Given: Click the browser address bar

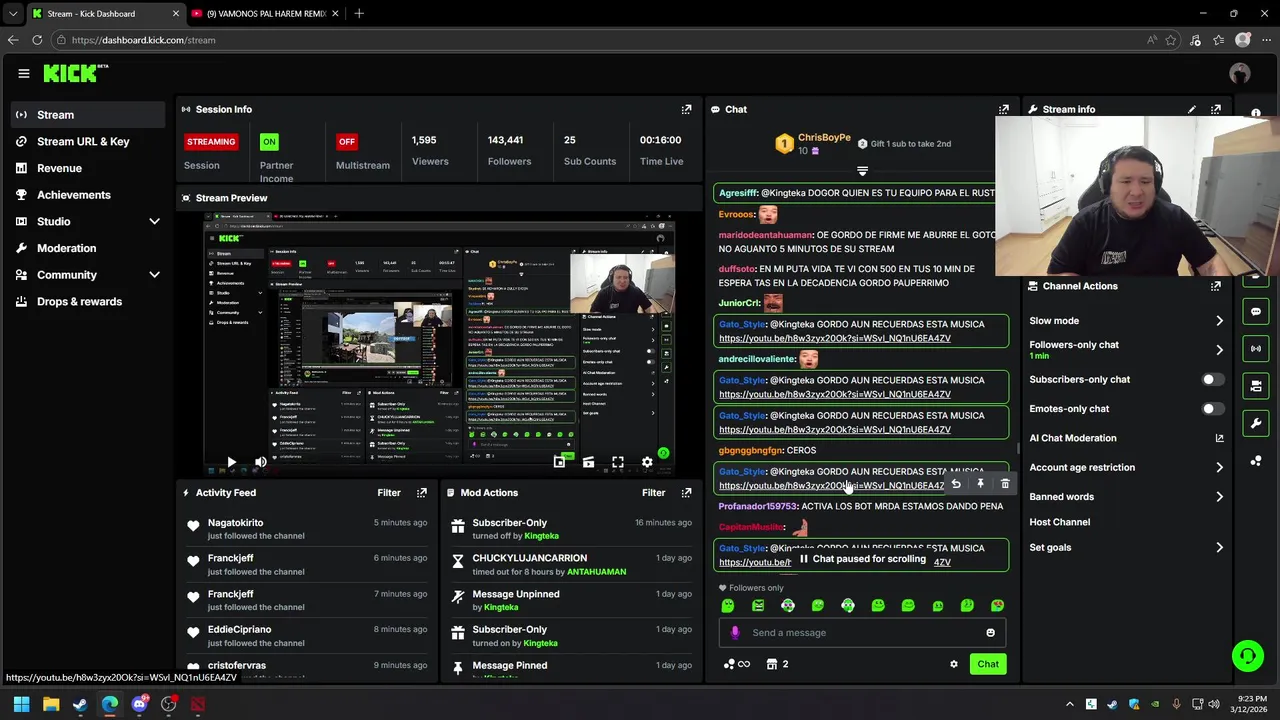Looking at the screenshot, I should [600, 40].
